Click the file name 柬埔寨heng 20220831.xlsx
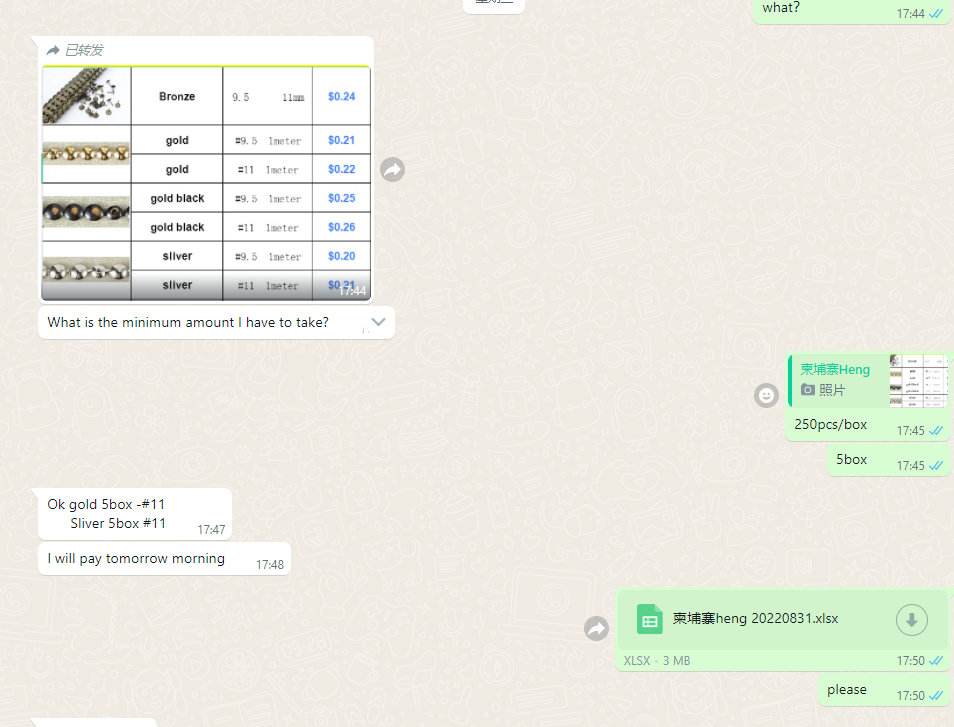The width and height of the screenshot is (954, 727). [x=755, y=619]
